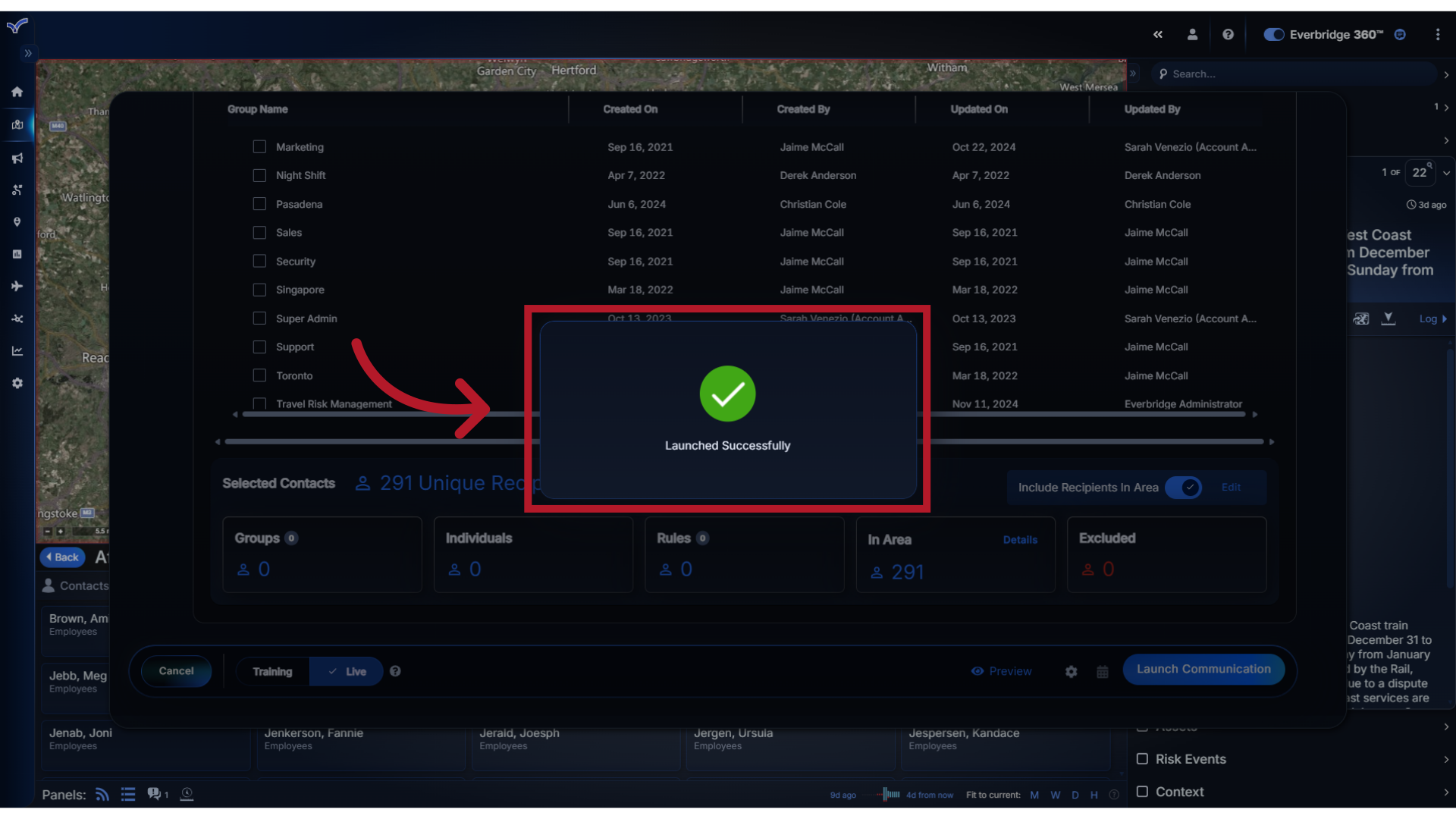Check the Marketing group checkbox
1456x819 pixels.
[x=259, y=146]
